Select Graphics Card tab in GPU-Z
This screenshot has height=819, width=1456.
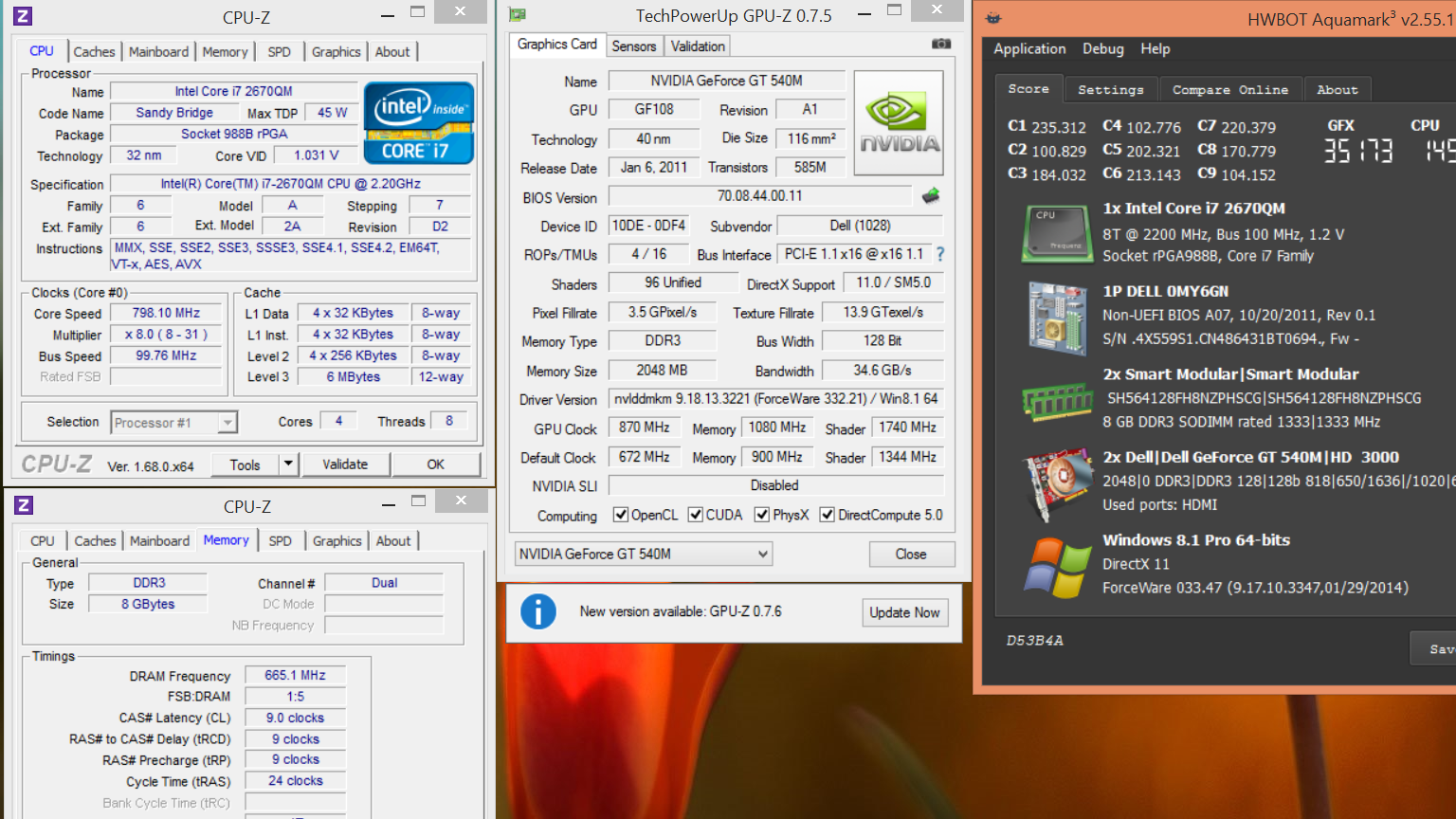pyautogui.click(x=557, y=44)
